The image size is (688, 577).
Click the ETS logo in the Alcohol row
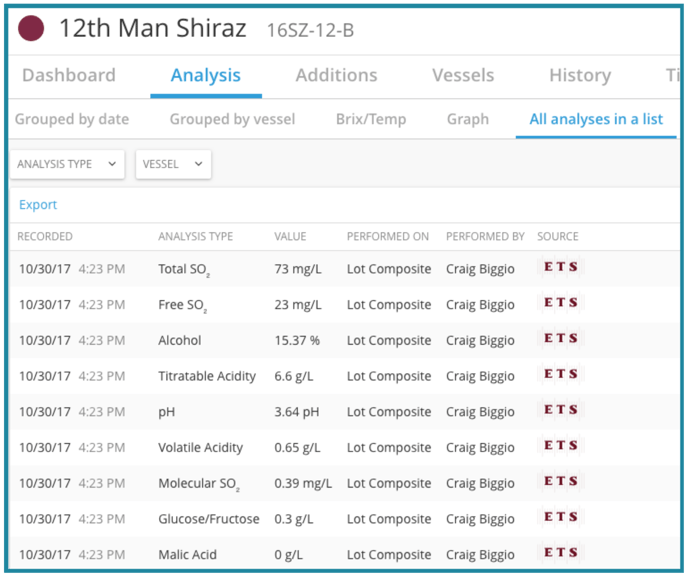click(x=560, y=339)
